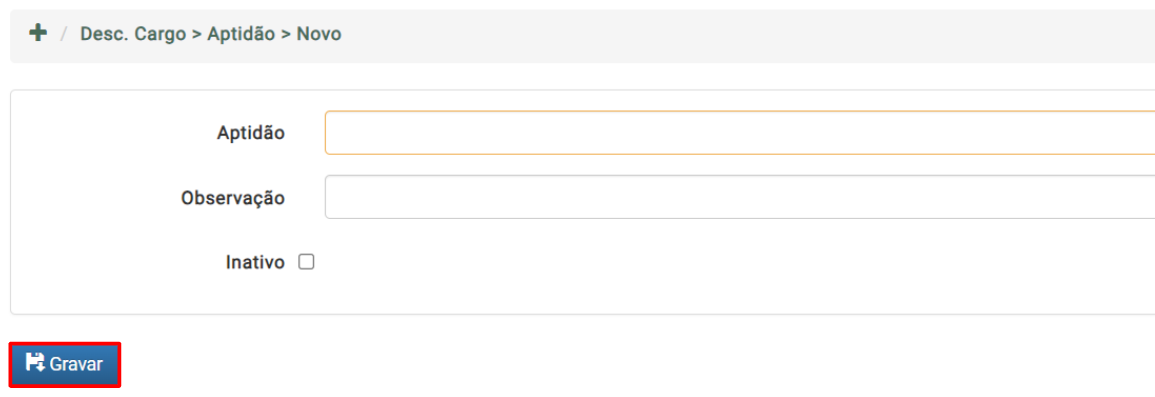
Task: Click blank area right of the Gravar button
Action: (589, 364)
